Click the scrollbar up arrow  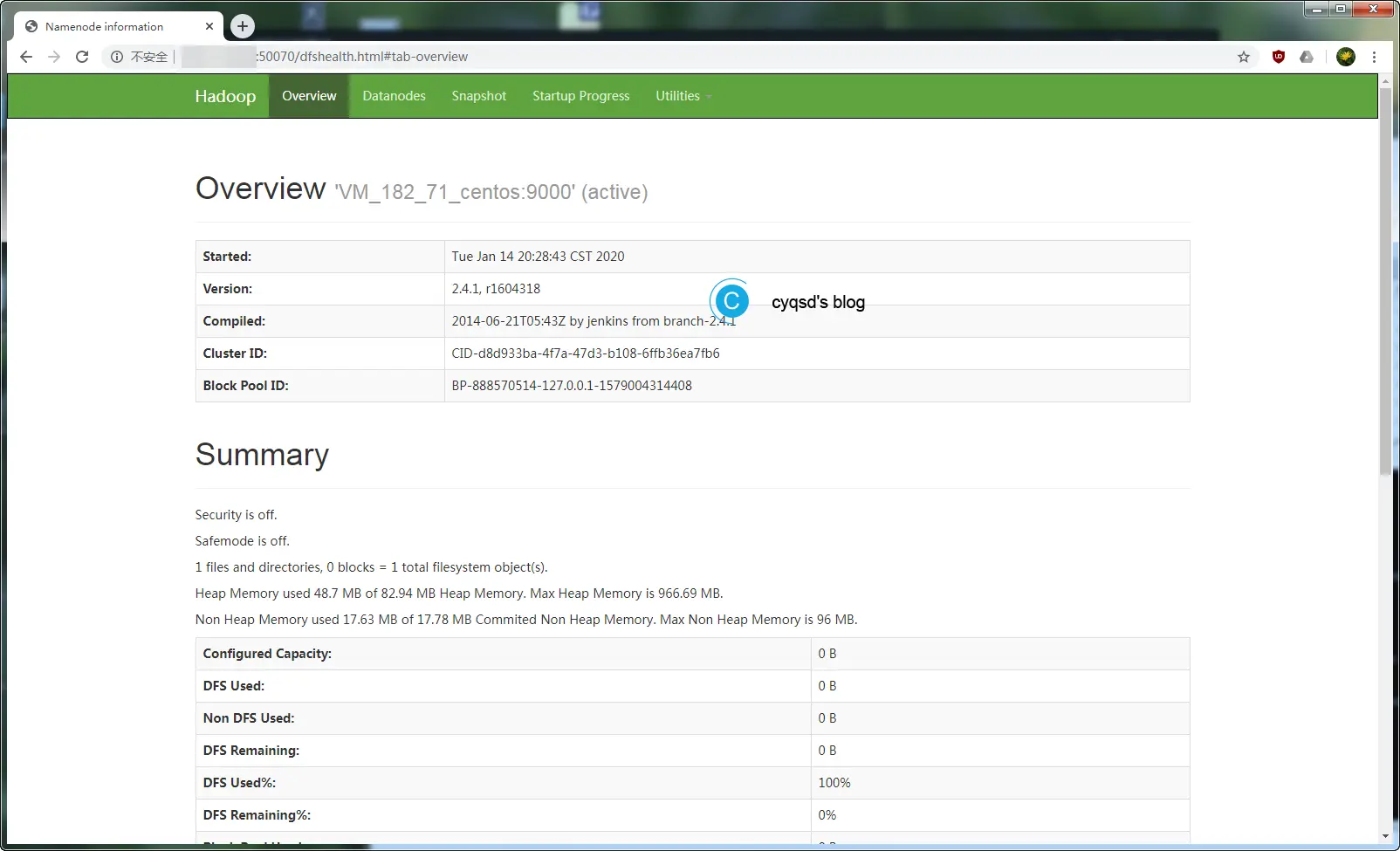point(1385,80)
